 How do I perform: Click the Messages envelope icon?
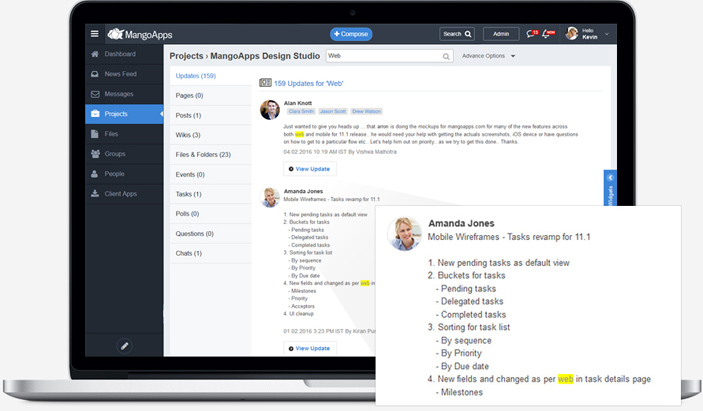pos(95,94)
